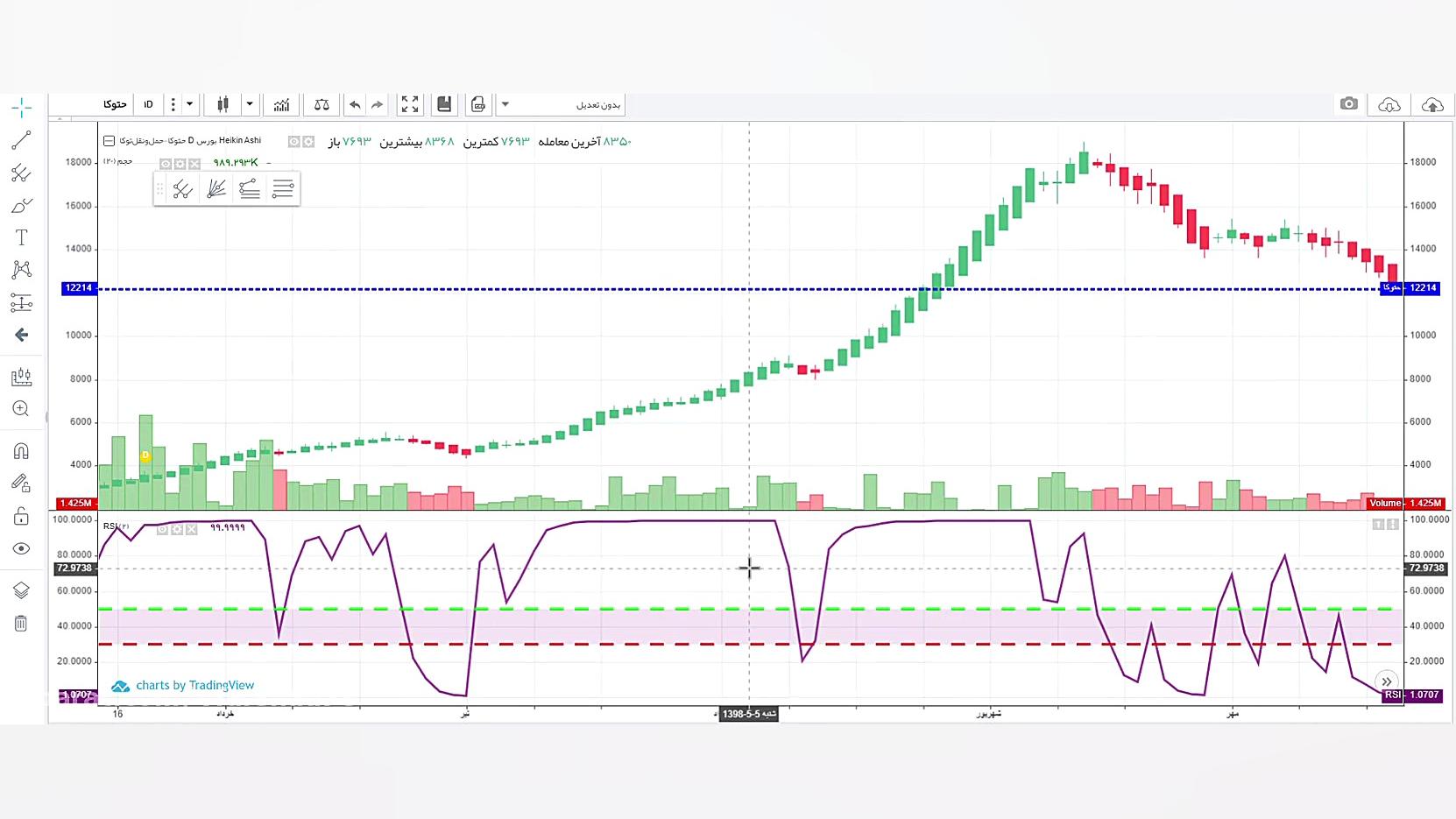Open the charts by TradingView link
This screenshot has width=1456, height=819.
pyautogui.click(x=183, y=686)
